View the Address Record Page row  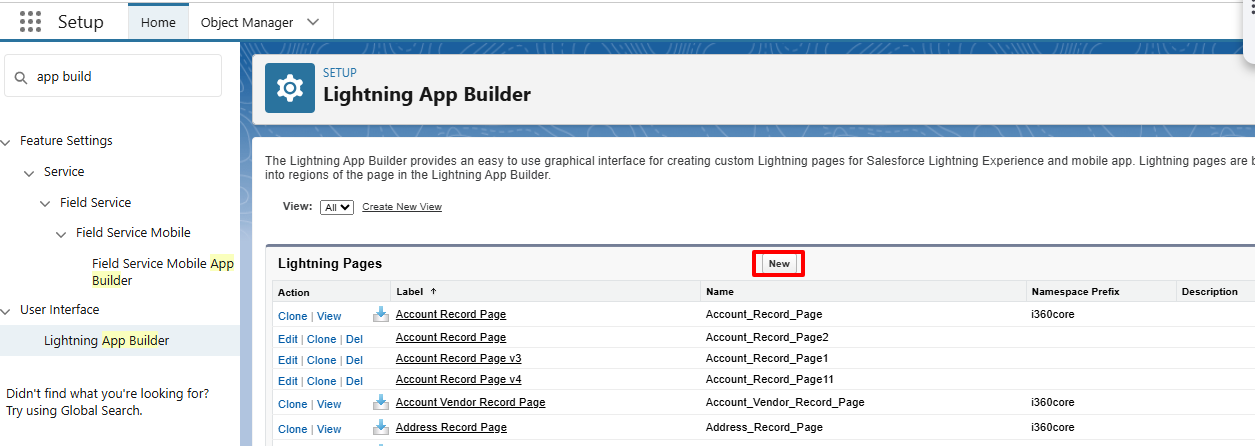[x=329, y=429]
